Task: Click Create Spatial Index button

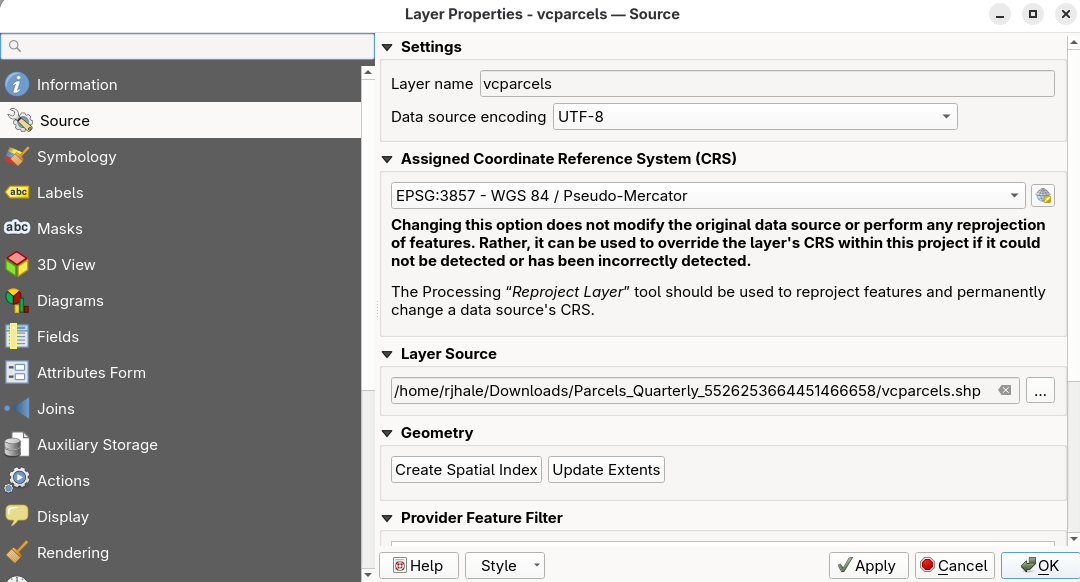Action: click(466, 470)
